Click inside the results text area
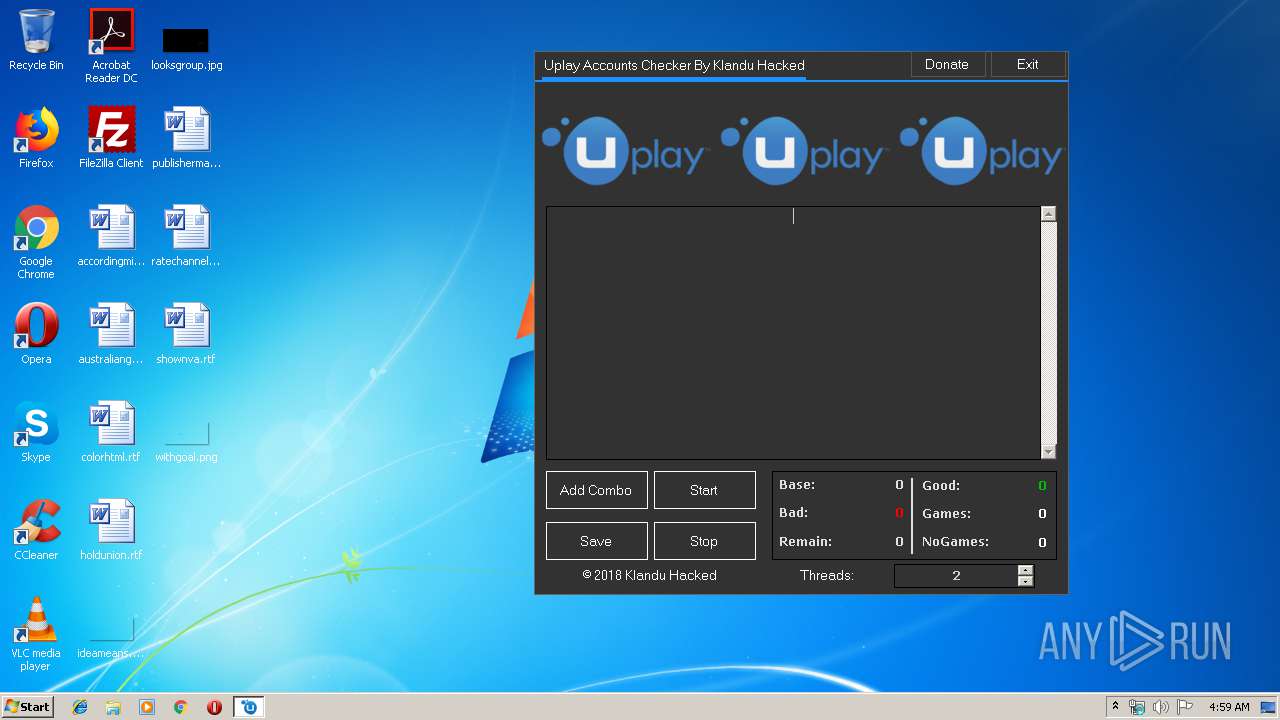Image resolution: width=1280 pixels, height=720 pixels. click(x=793, y=332)
